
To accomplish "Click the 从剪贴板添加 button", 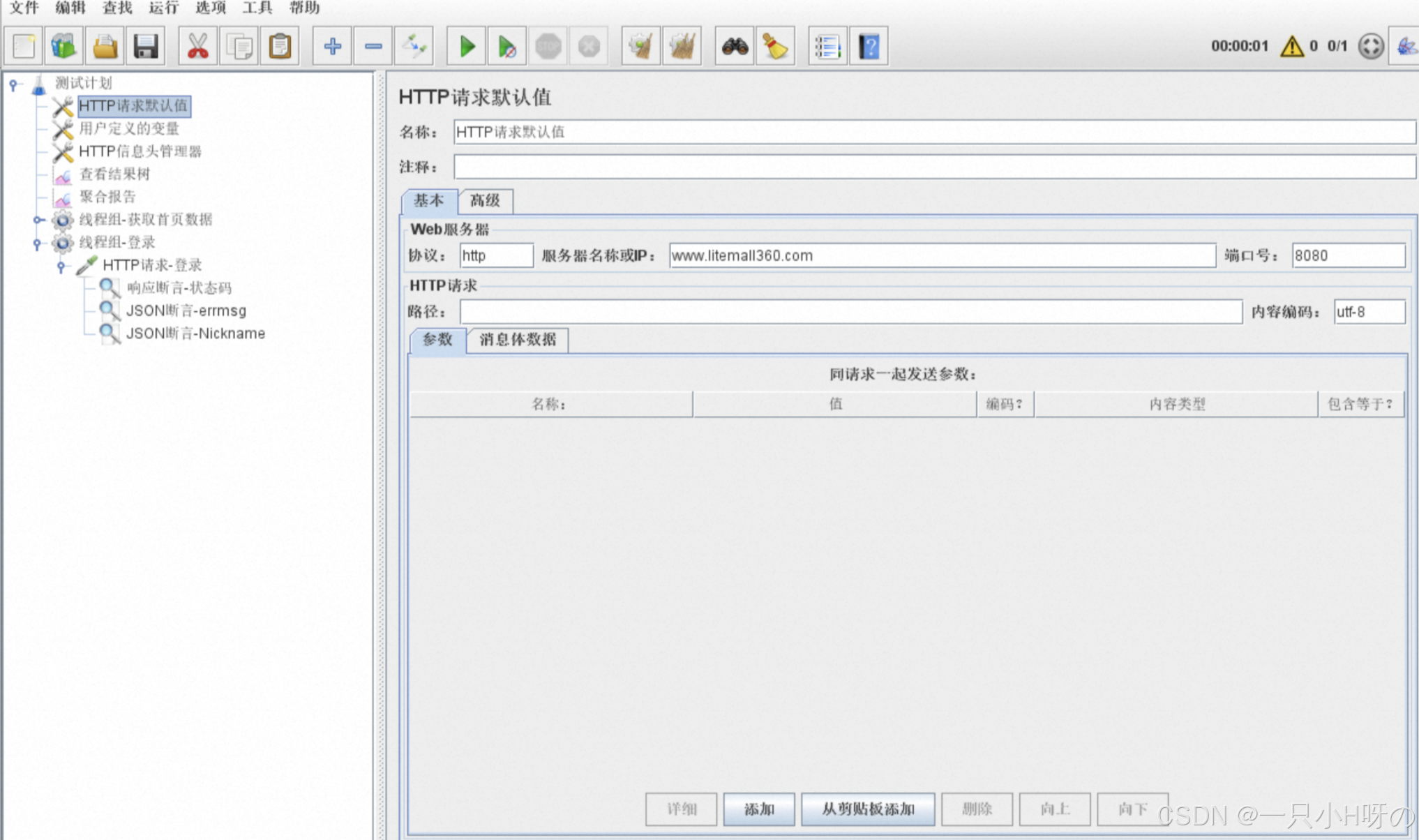I will tap(867, 809).
